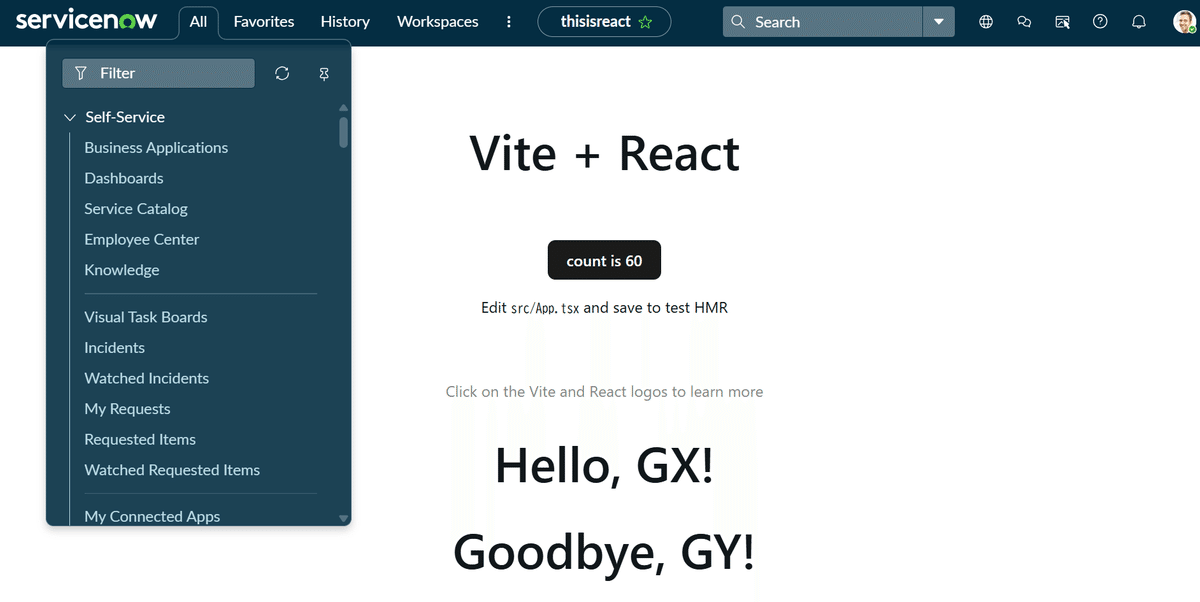Open the chat conversations icon

(x=1024, y=22)
